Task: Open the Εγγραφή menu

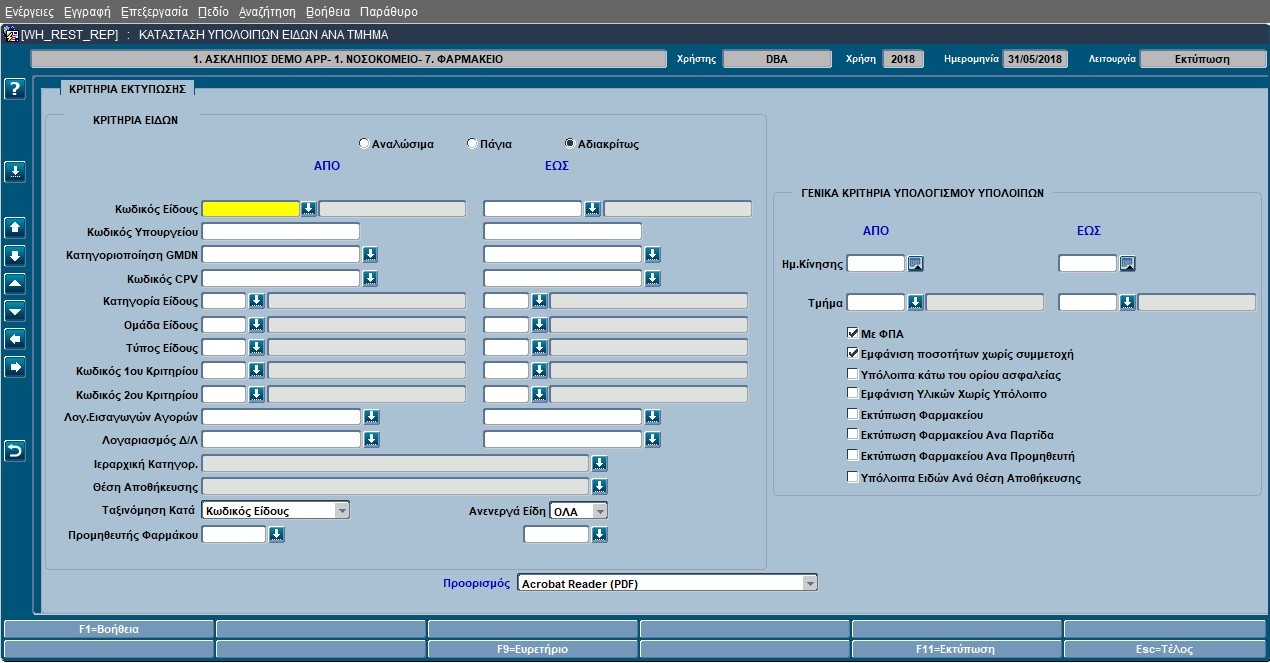Action: 87,12
